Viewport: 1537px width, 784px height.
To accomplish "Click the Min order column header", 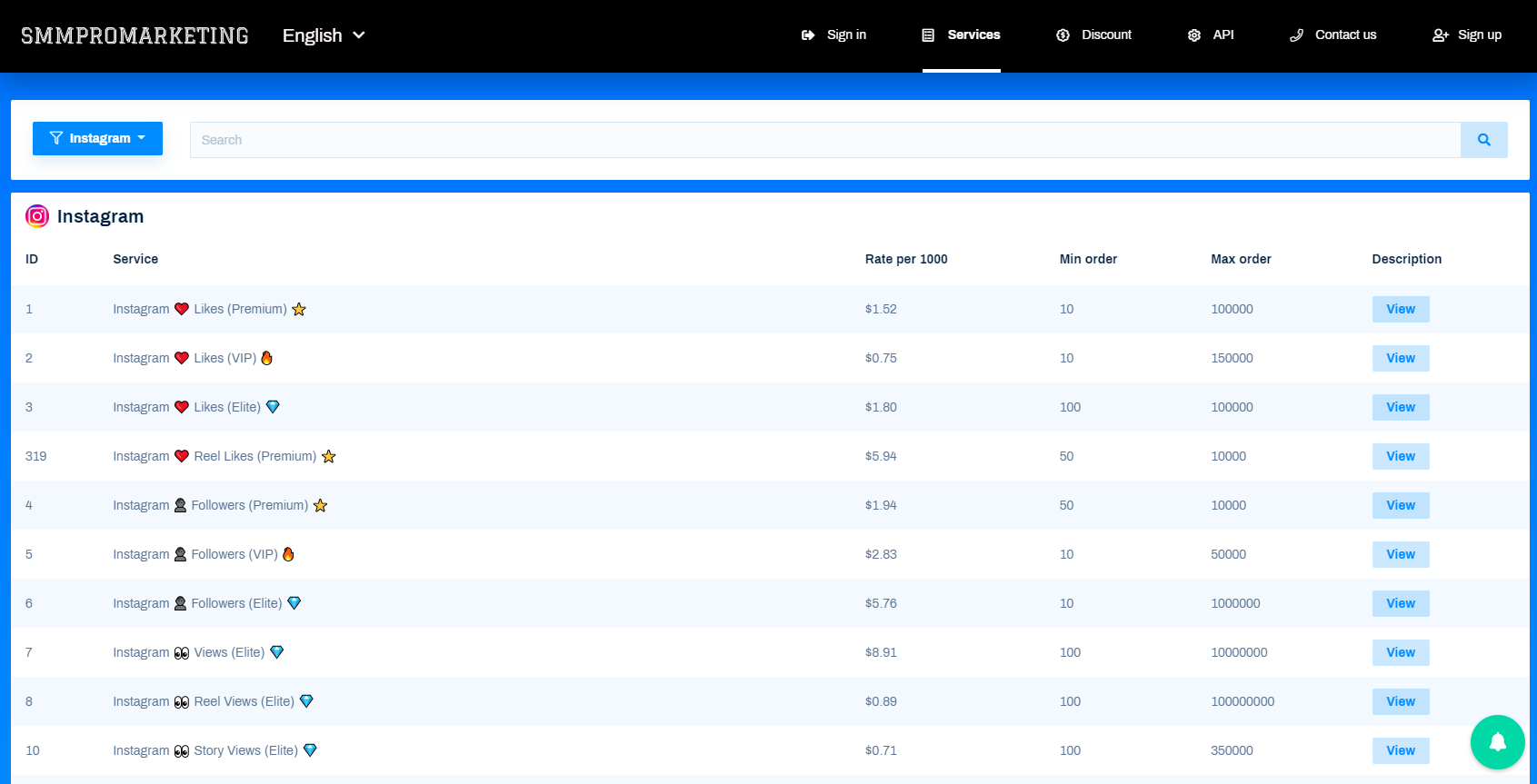I will click(1088, 259).
